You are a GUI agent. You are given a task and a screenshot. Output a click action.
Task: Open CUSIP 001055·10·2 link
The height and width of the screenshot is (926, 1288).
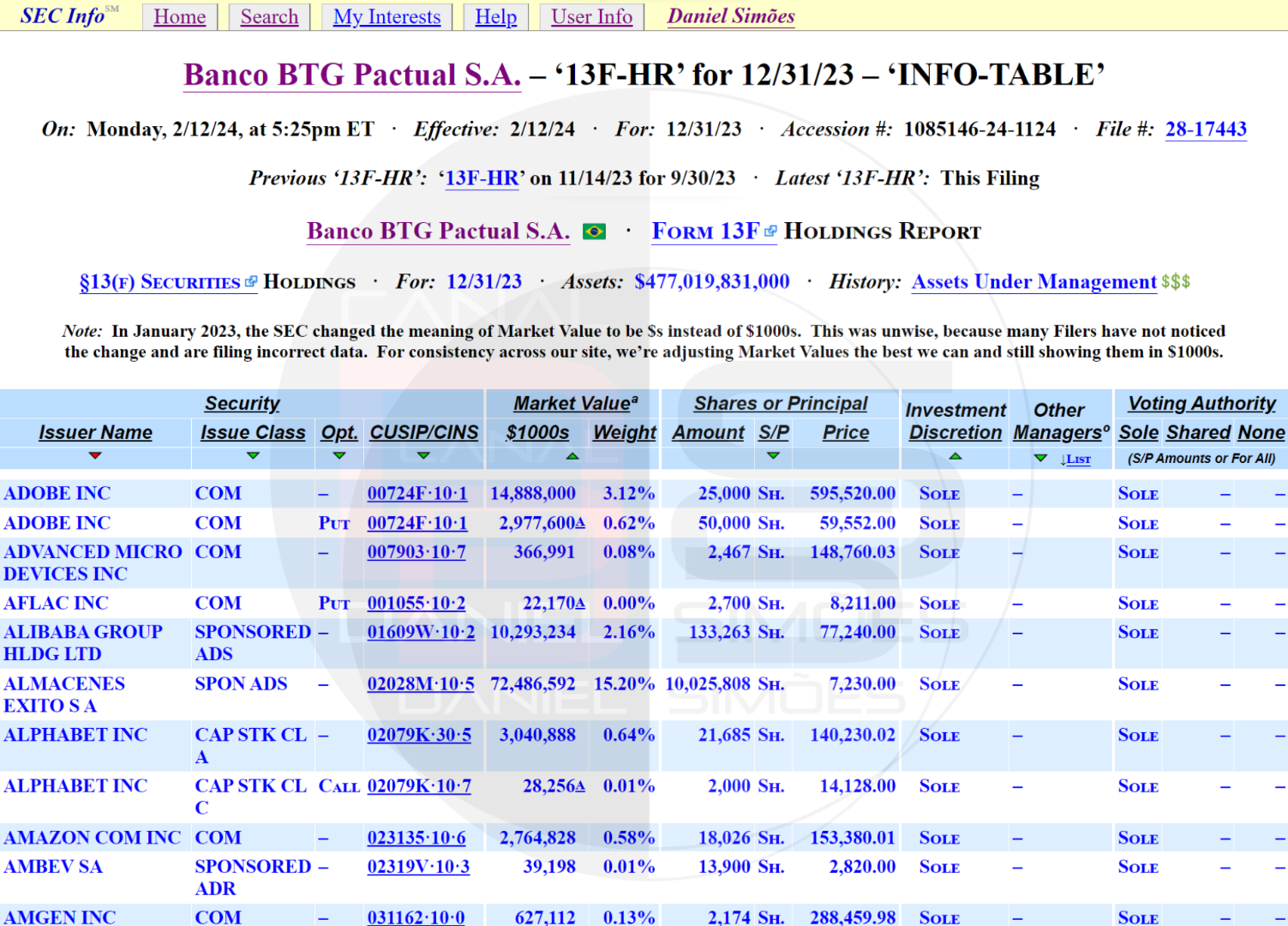tap(416, 604)
